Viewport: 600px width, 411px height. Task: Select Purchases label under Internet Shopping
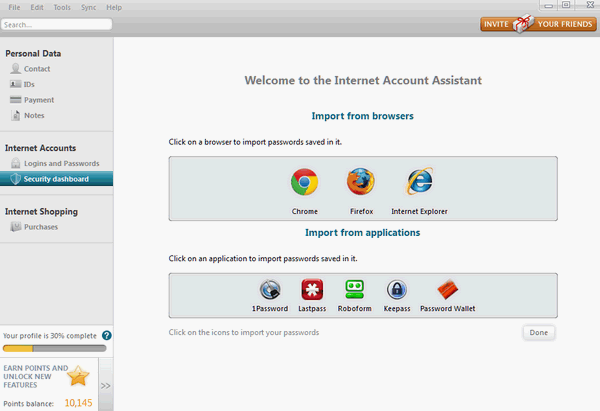pyautogui.click(x=41, y=227)
